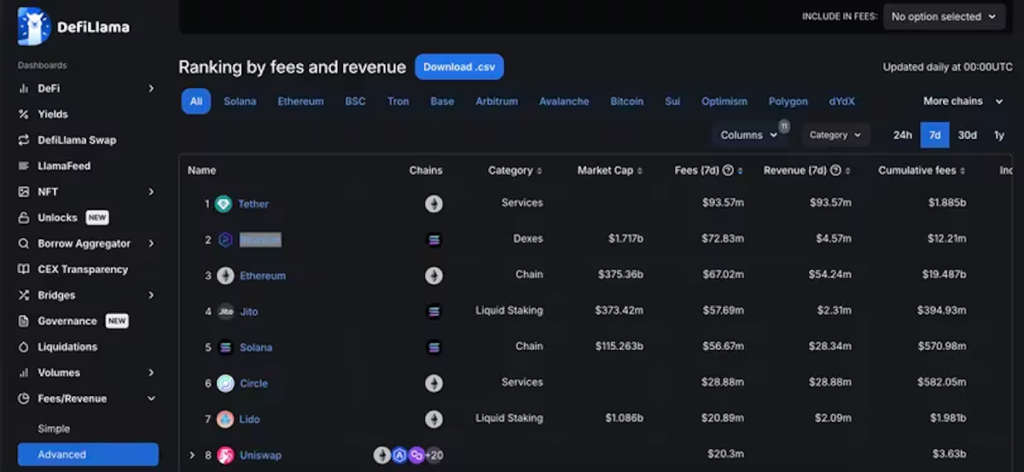The image size is (1024, 472).
Task: Switch to the Bitcoin chain tab
Action: (x=627, y=101)
